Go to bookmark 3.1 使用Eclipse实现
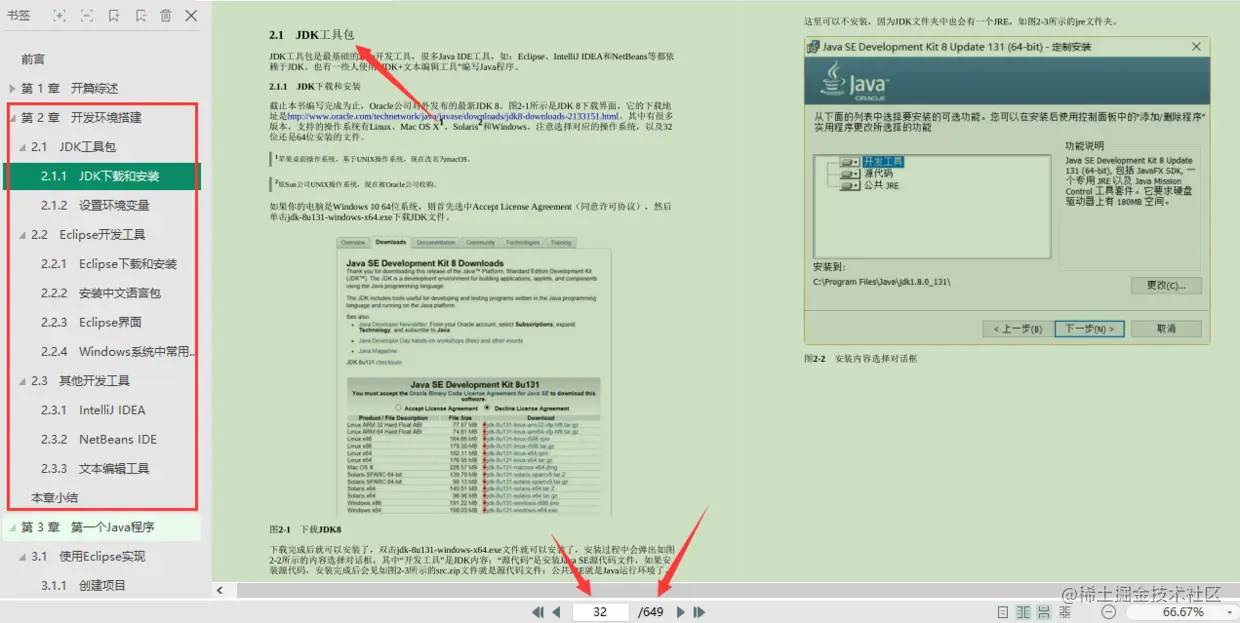This screenshot has width=1240, height=623. click(x=88, y=557)
